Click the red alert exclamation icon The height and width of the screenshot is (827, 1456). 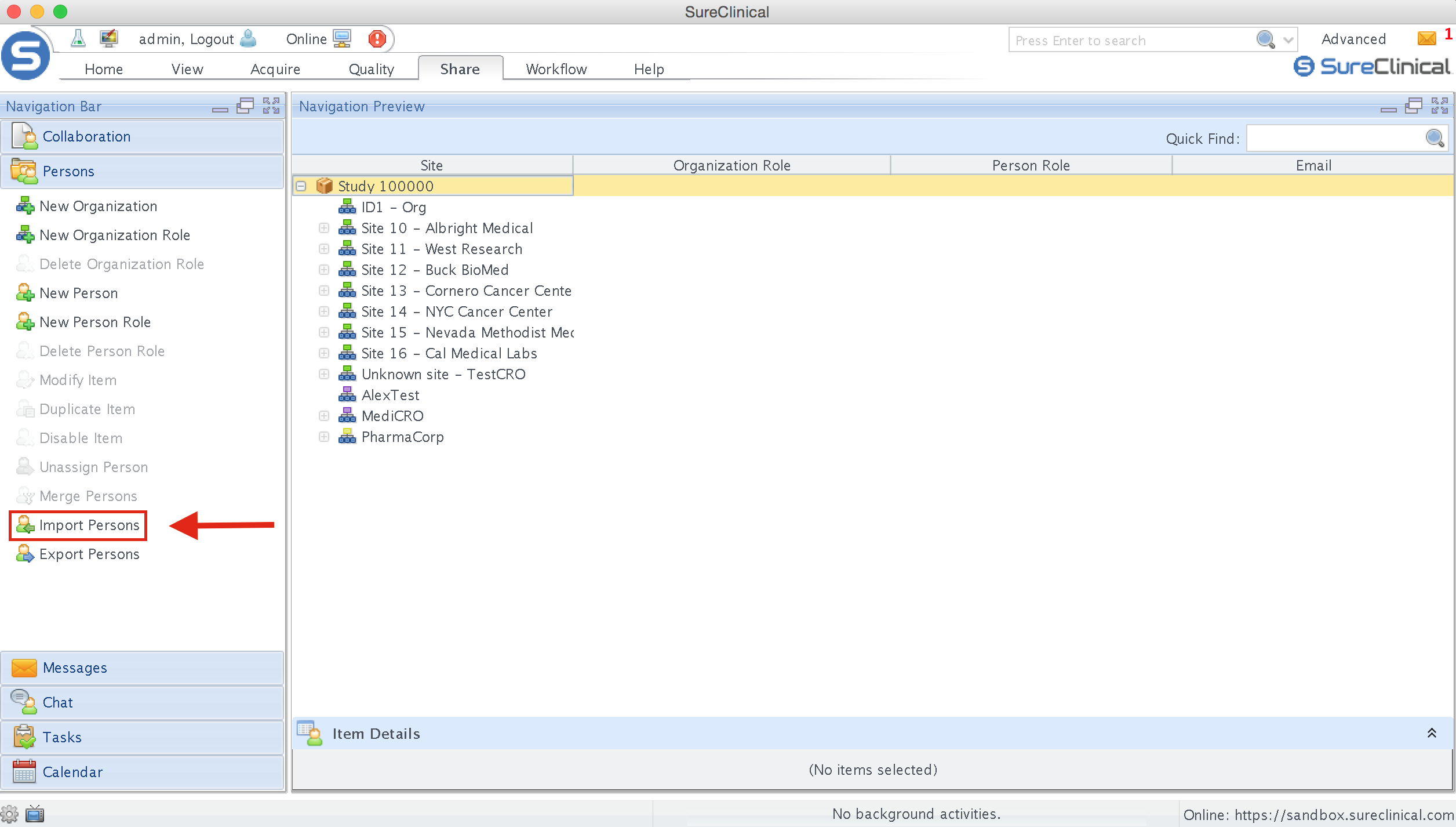tap(377, 39)
